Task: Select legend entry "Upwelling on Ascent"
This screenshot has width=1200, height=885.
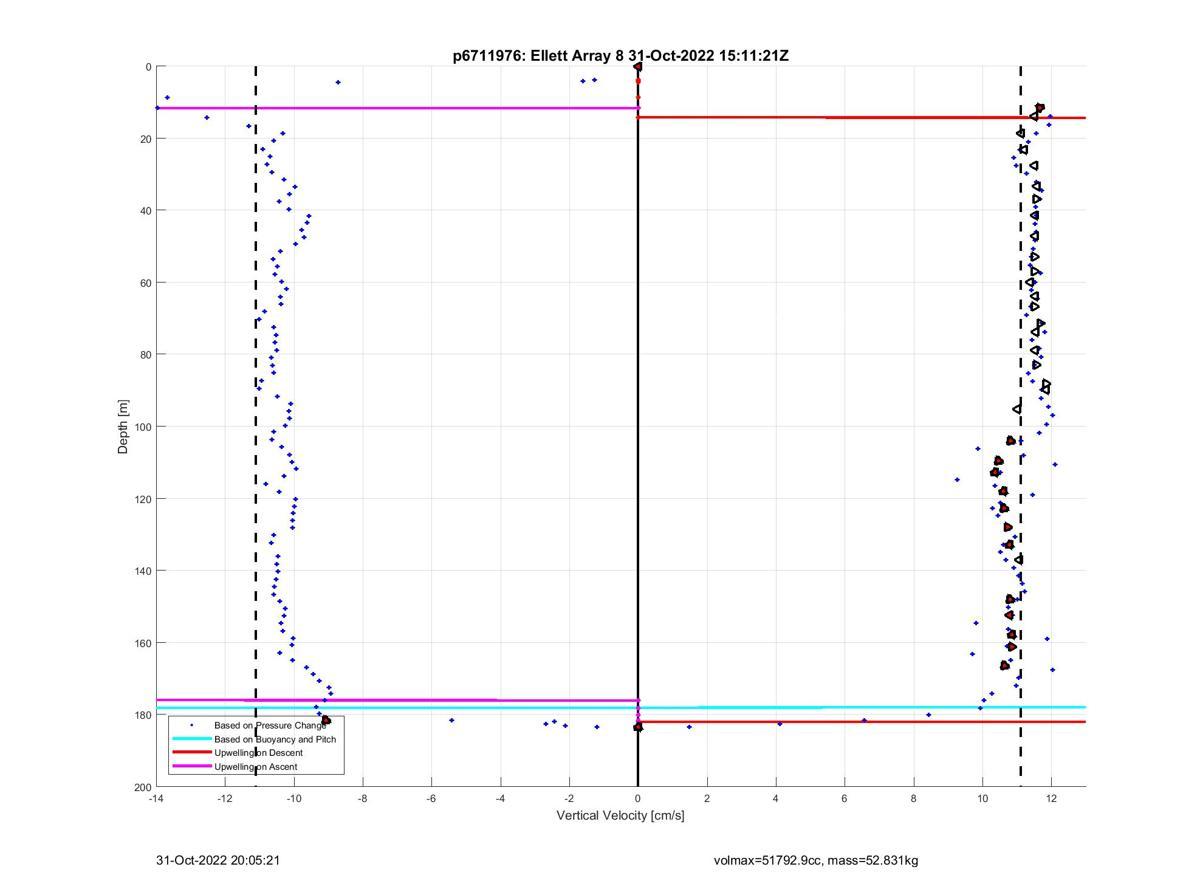Action: point(255,766)
